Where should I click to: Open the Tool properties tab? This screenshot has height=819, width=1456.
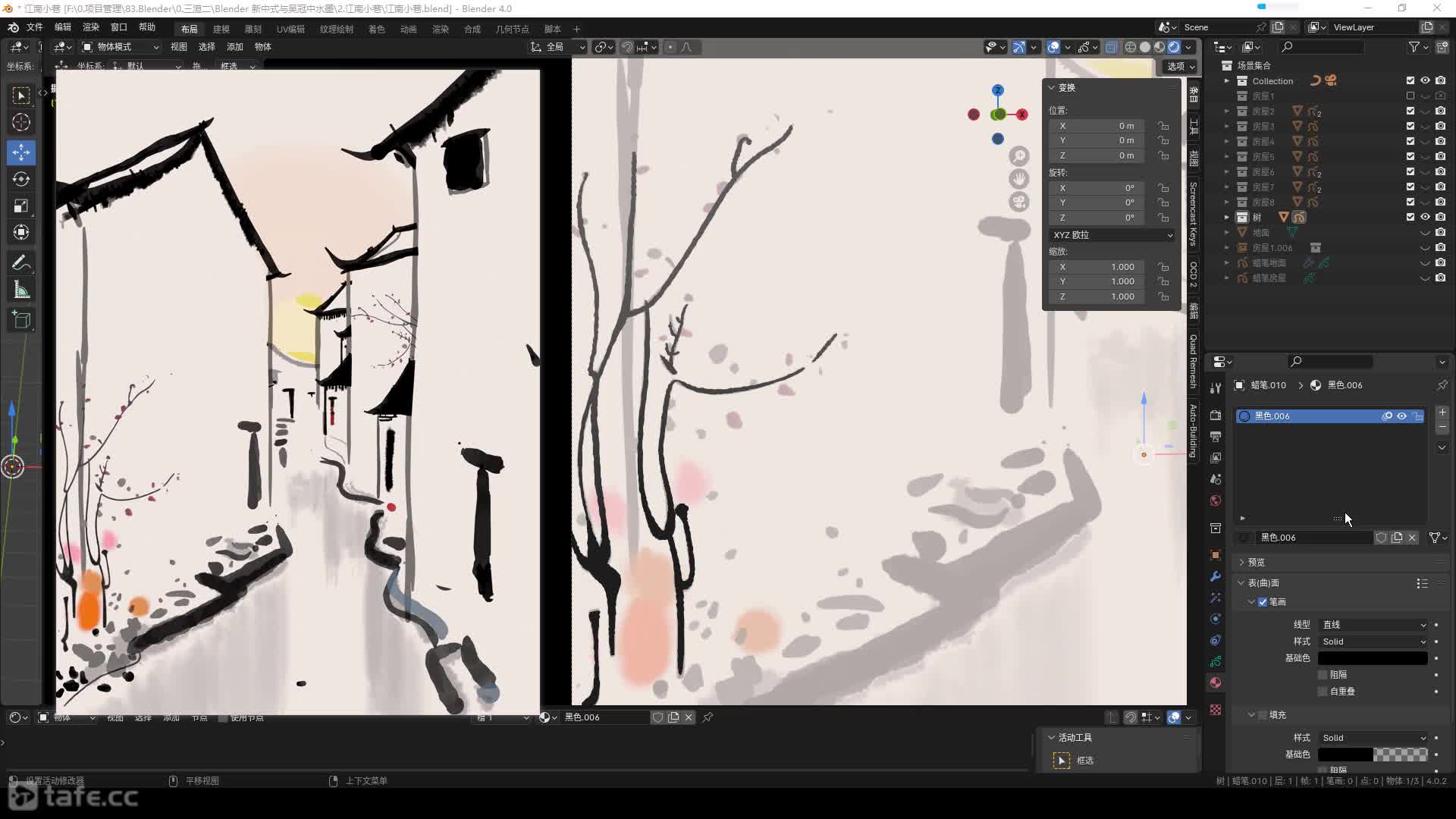1216,388
